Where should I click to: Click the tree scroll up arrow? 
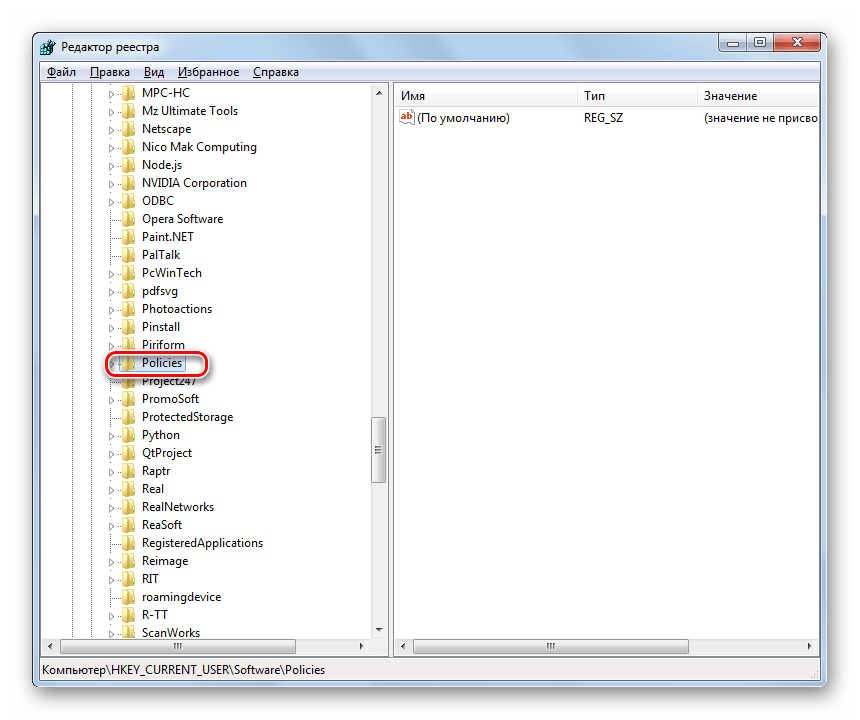378,93
